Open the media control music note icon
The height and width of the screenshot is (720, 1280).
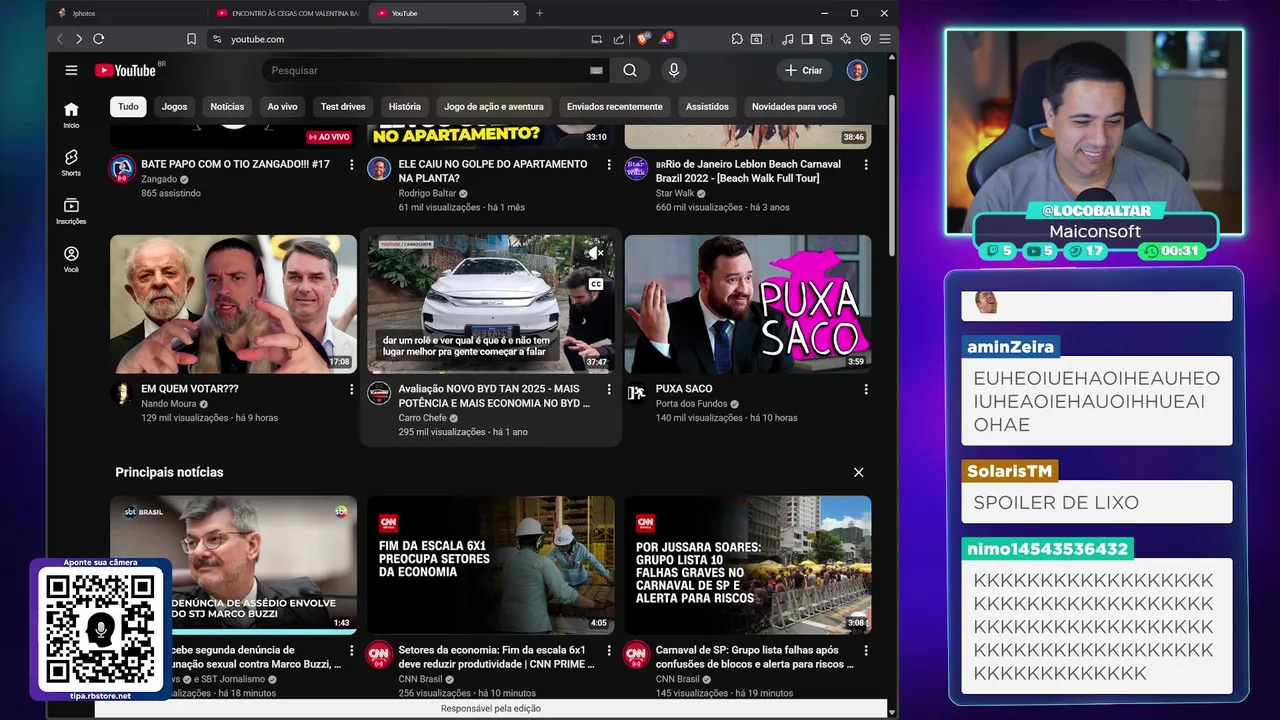tap(788, 39)
